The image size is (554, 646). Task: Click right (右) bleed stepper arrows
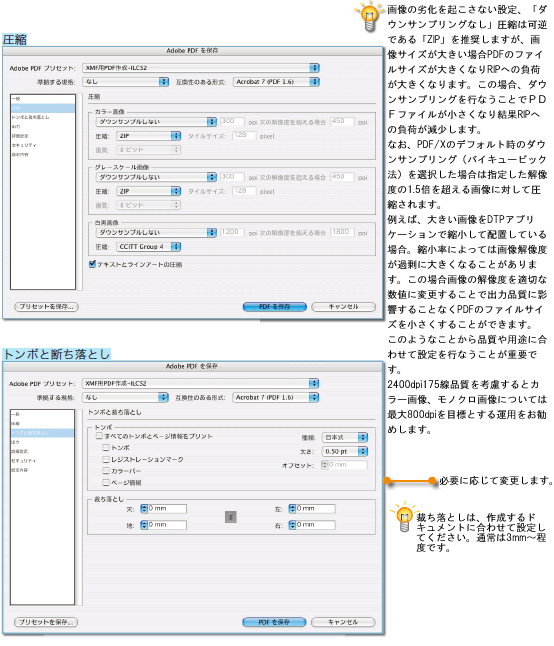[292, 524]
